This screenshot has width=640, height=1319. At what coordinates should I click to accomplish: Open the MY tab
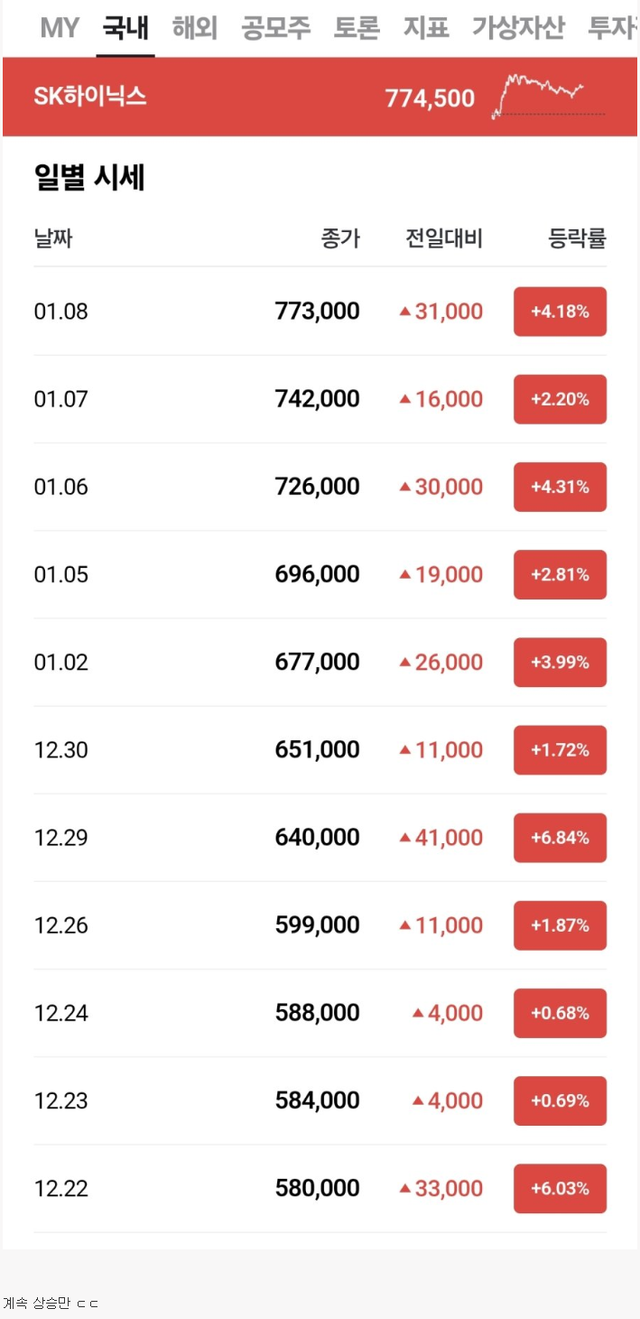tap(59, 27)
